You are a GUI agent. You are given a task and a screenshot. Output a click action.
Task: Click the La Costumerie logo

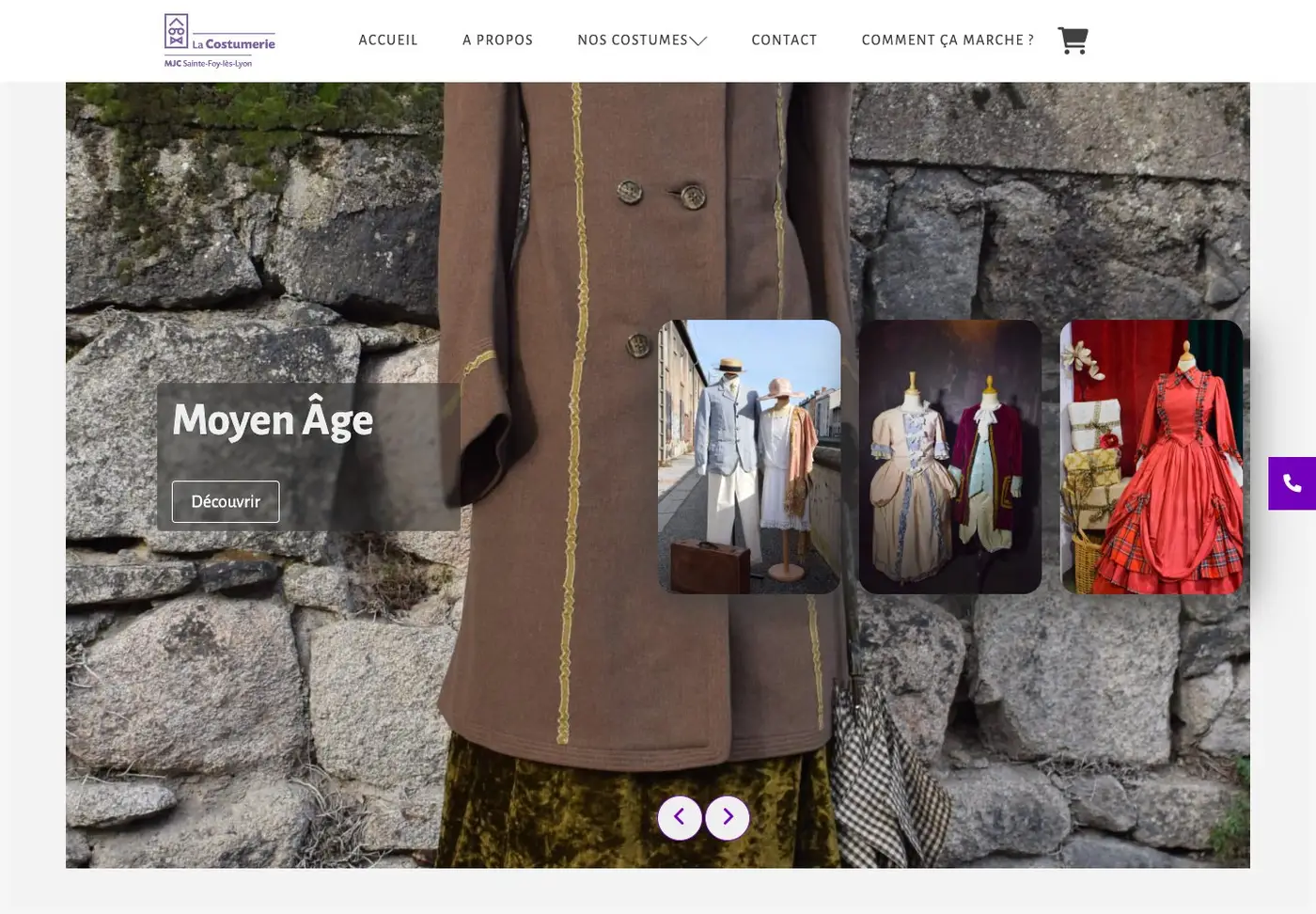[220, 41]
